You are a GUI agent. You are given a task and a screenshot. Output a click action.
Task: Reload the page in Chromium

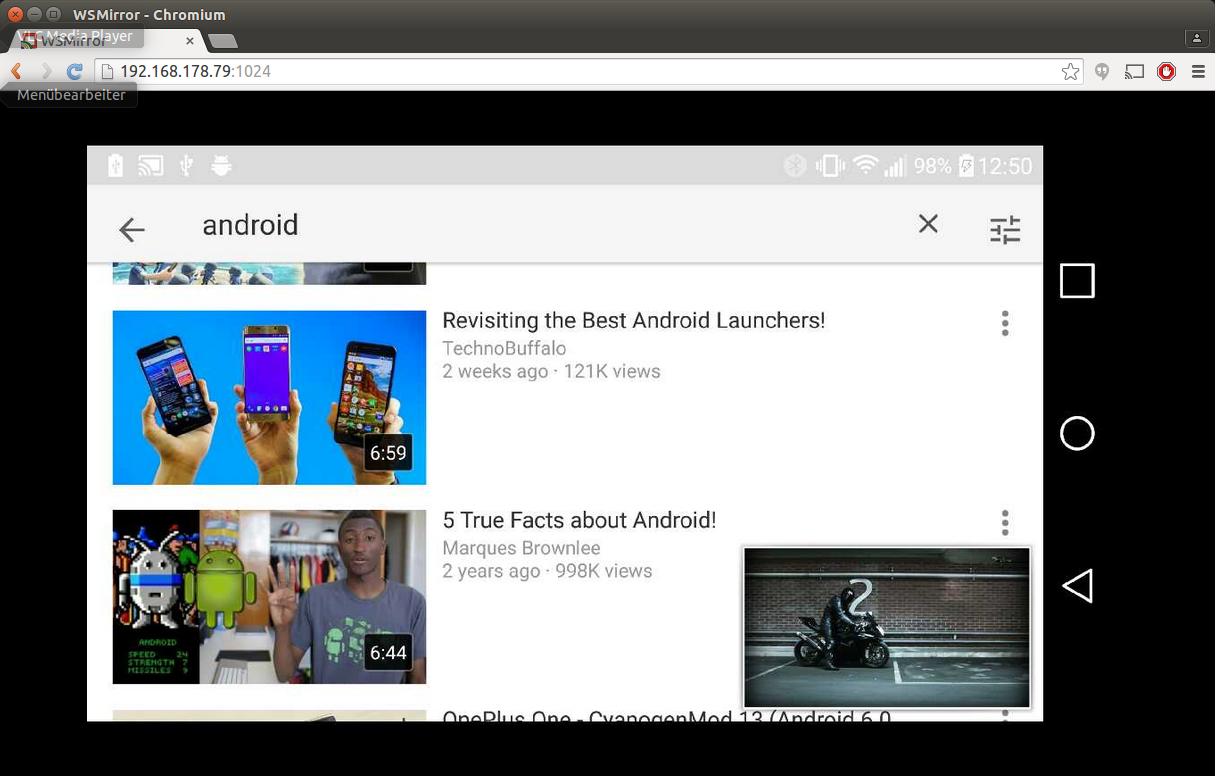[74, 71]
